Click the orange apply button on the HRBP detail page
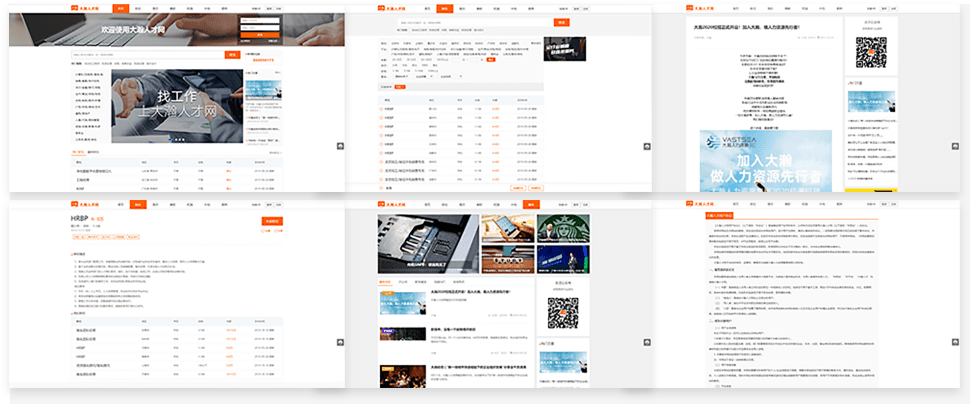 coord(272,221)
